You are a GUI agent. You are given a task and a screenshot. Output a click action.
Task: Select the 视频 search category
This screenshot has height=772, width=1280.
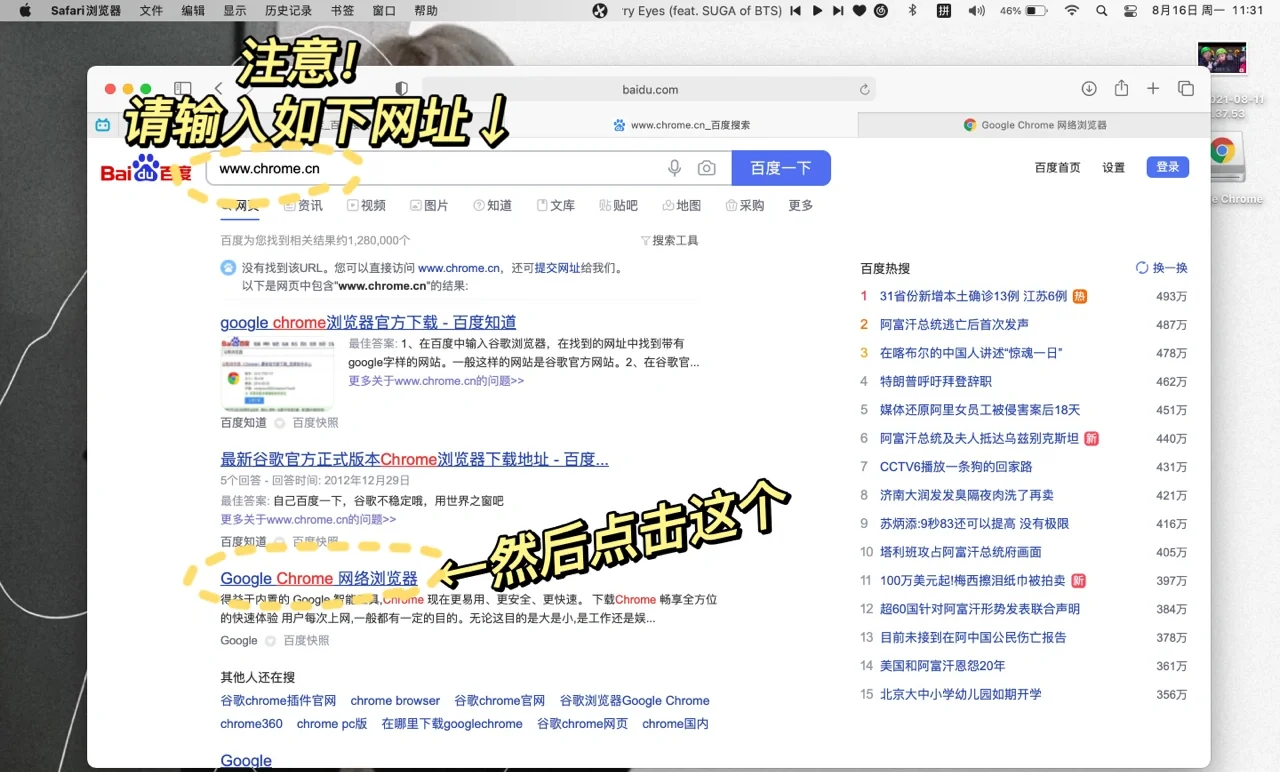click(x=366, y=205)
